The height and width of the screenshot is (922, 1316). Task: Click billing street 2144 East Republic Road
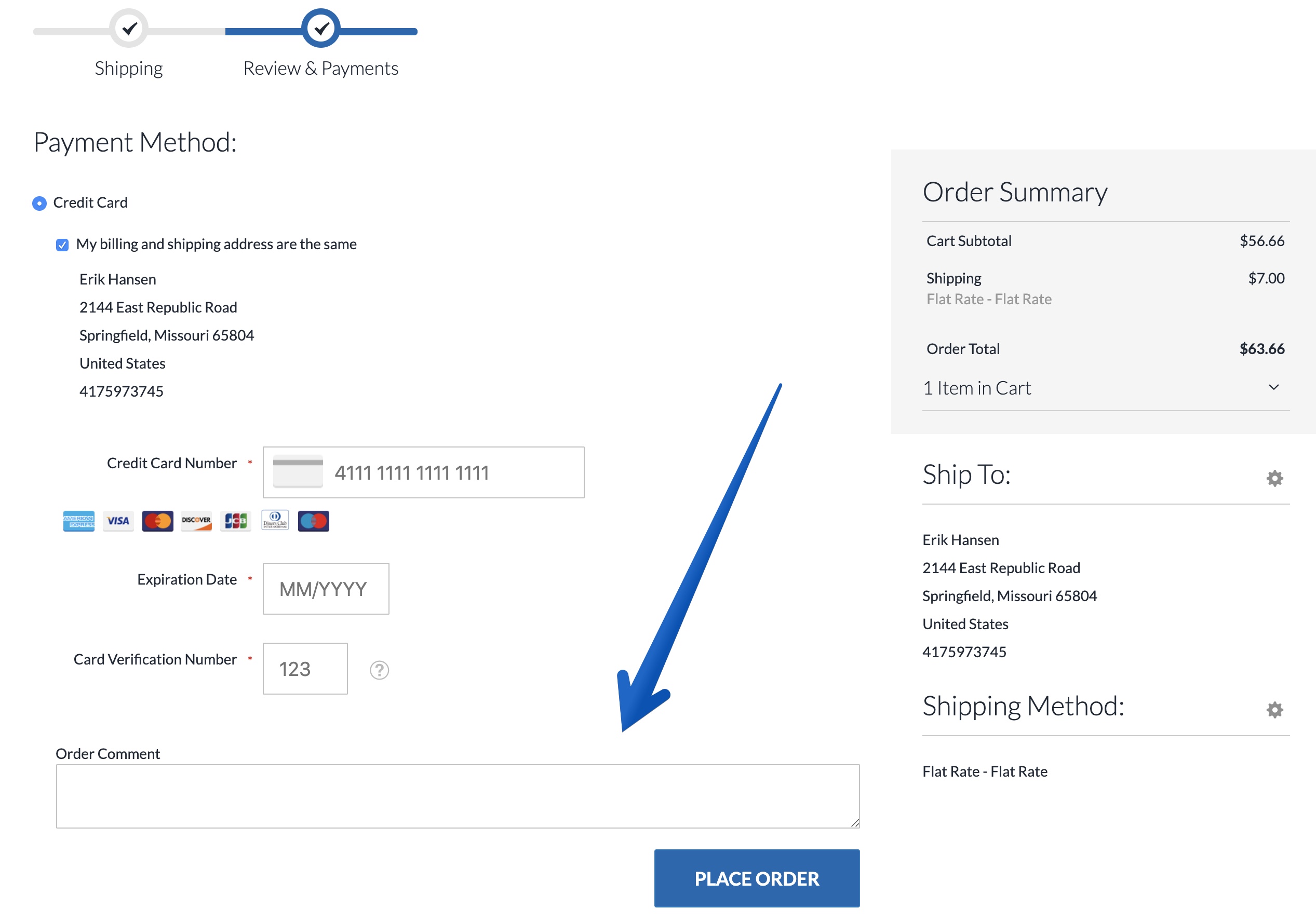coord(158,307)
